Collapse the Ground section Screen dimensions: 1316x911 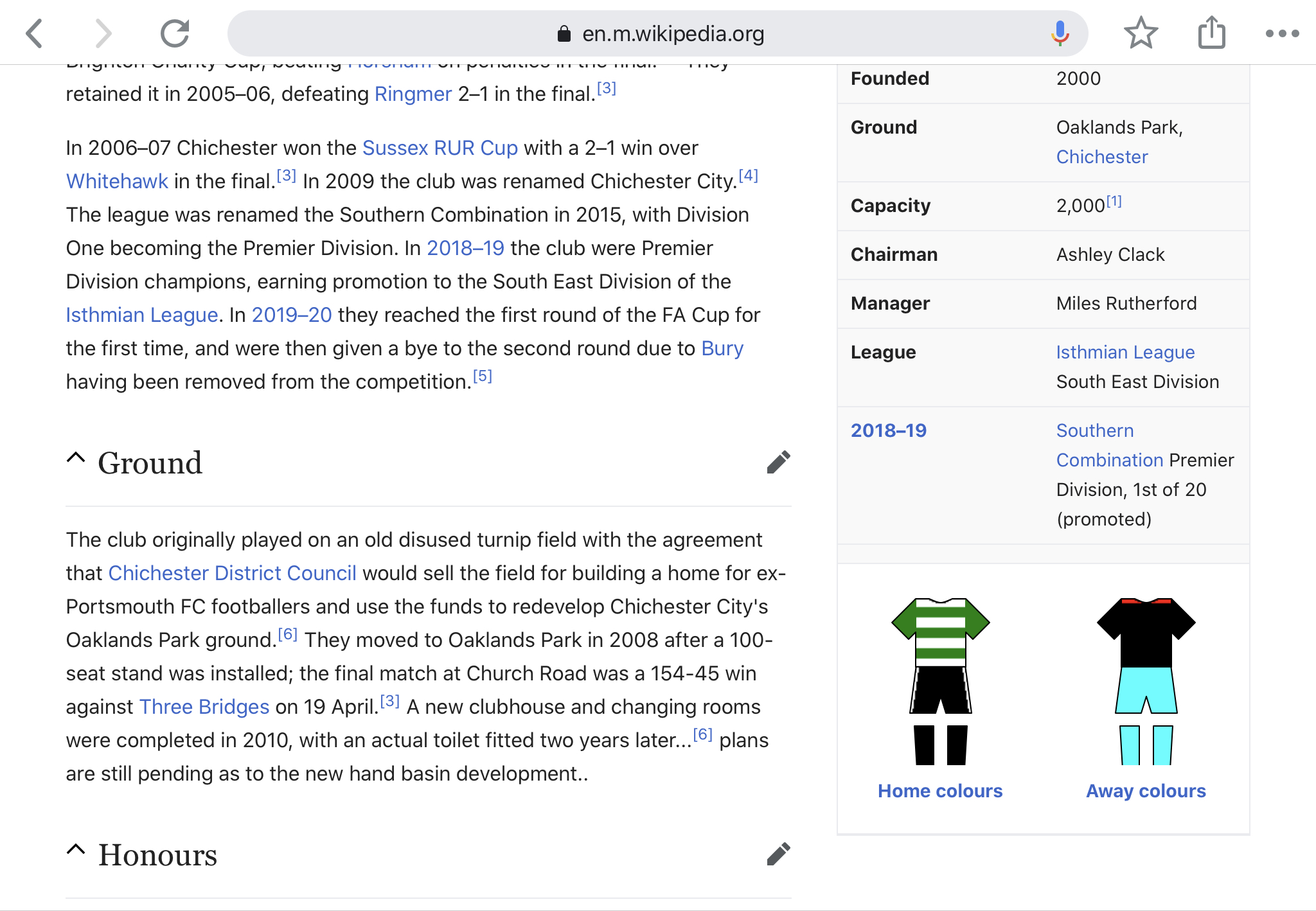pos(76,458)
